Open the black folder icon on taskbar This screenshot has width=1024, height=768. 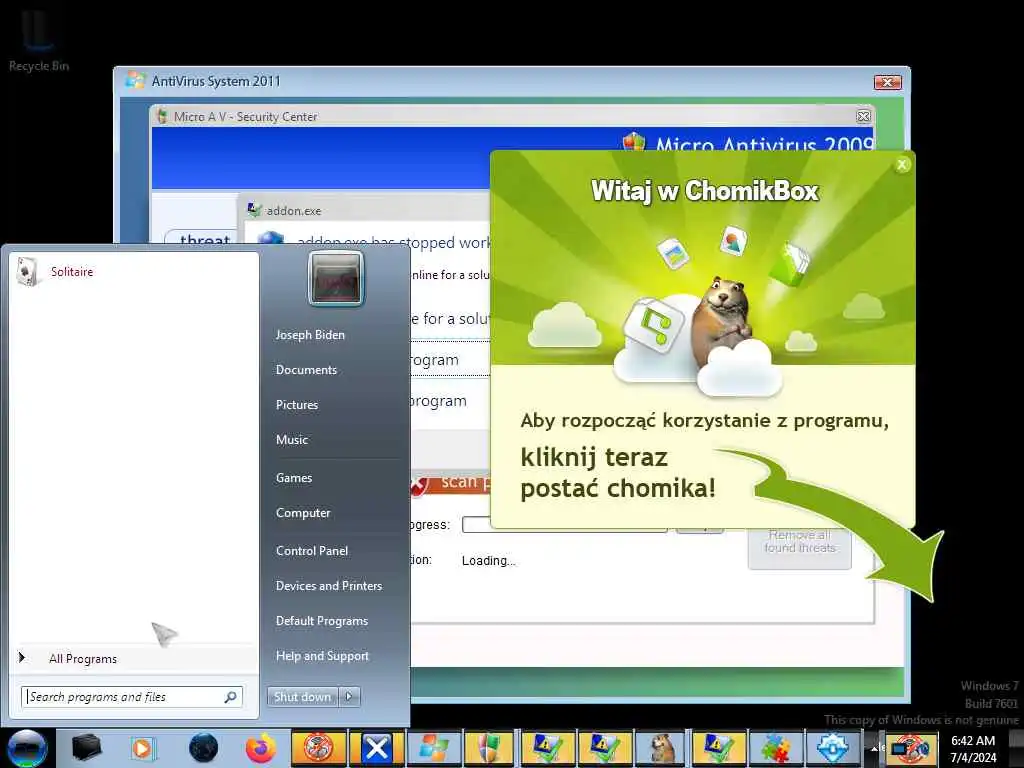click(x=86, y=748)
